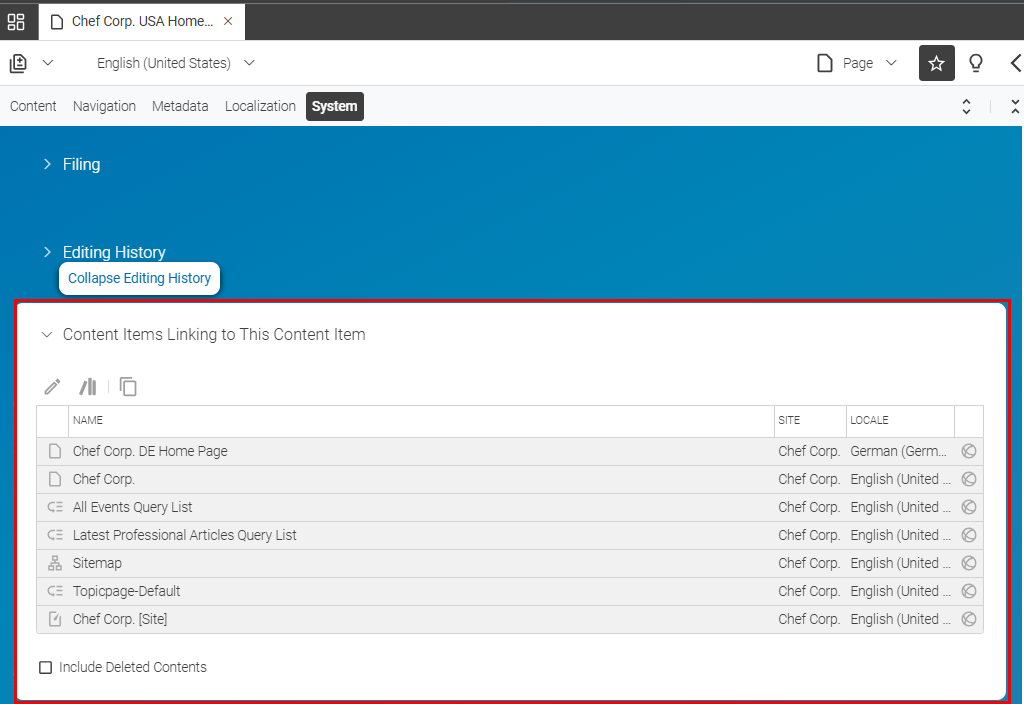The height and width of the screenshot is (704, 1024).
Task: Switch to the Metadata tab
Action: click(180, 106)
